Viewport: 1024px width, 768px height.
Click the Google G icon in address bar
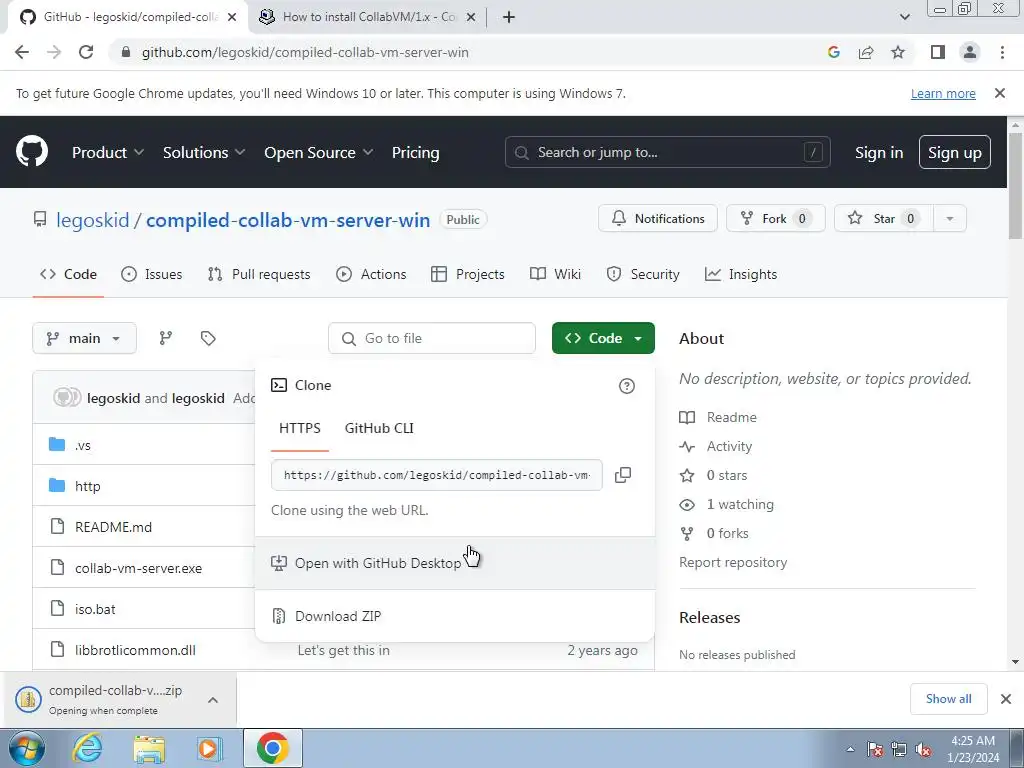(x=833, y=52)
